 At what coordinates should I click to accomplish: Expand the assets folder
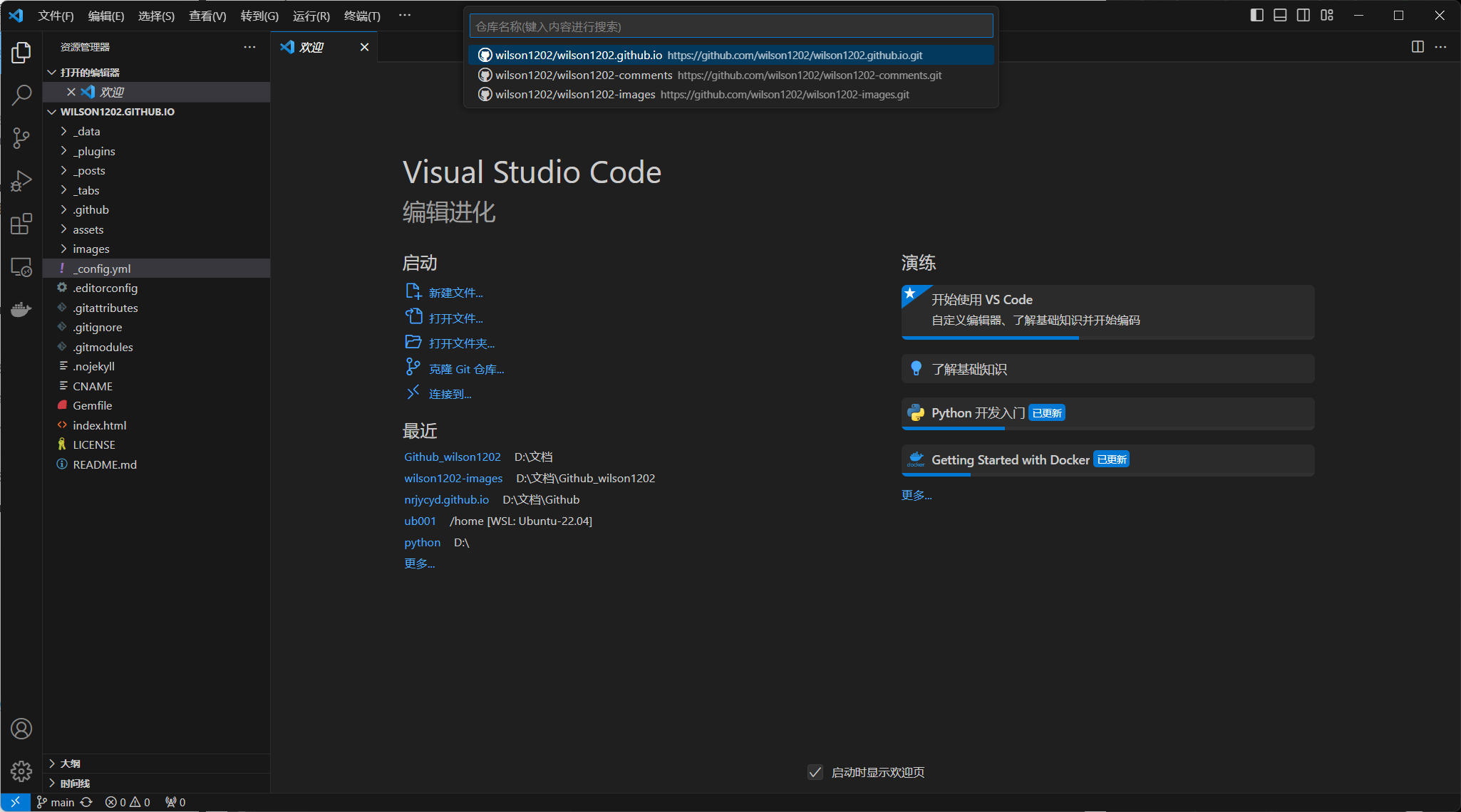[88, 229]
